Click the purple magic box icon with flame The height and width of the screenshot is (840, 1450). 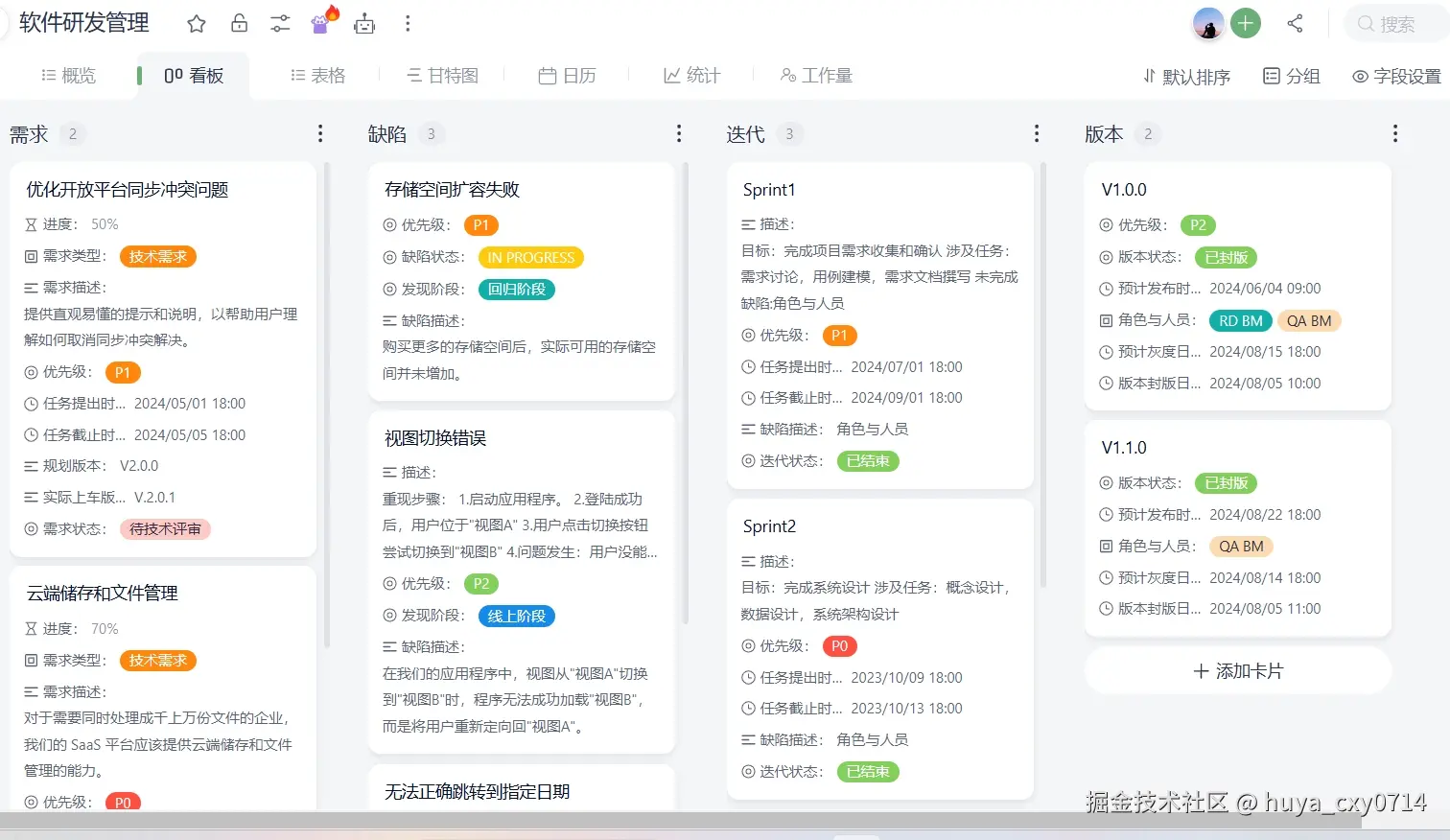pyautogui.click(x=321, y=23)
